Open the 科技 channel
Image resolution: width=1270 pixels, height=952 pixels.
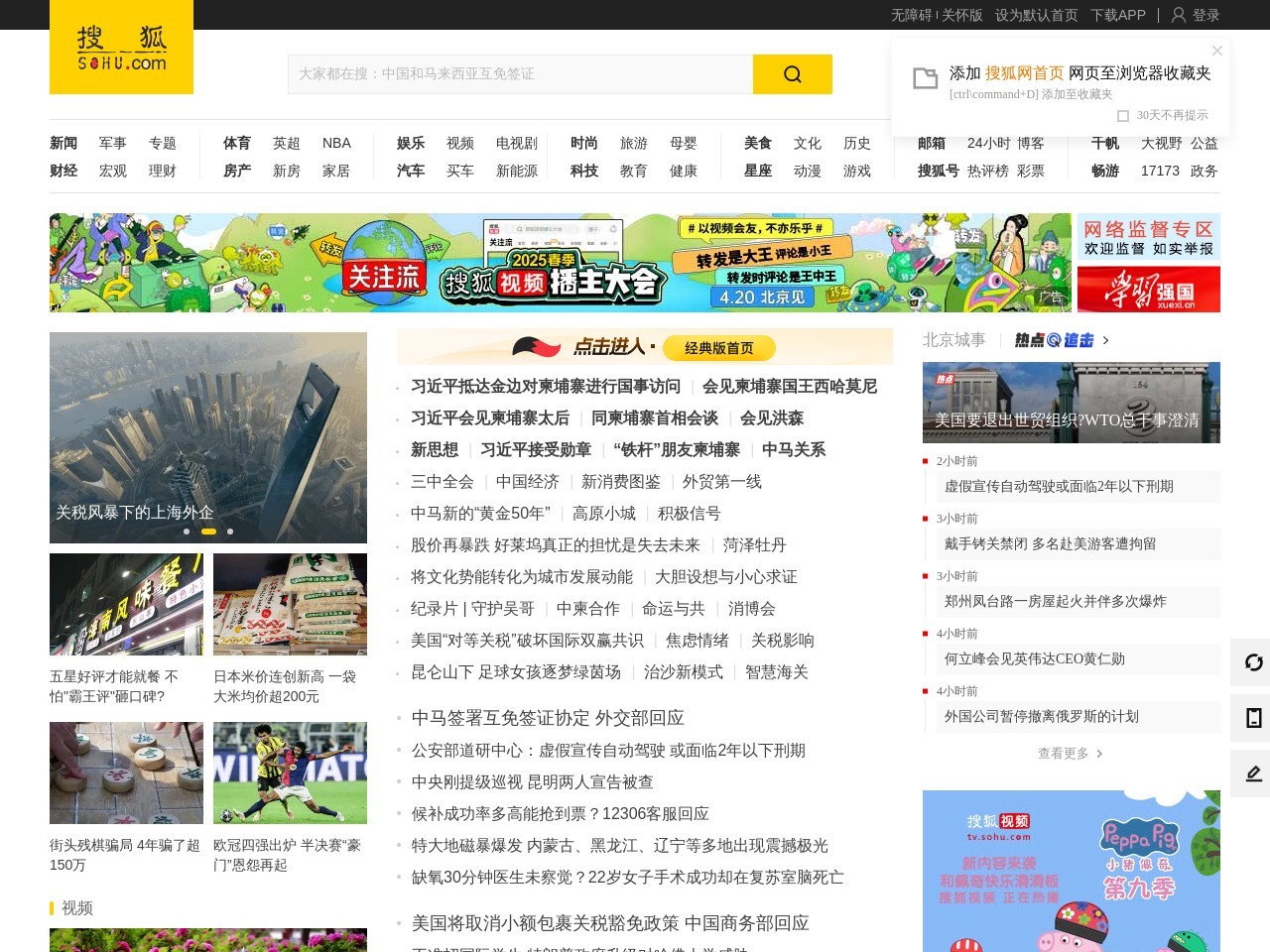(x=584, y=171)
